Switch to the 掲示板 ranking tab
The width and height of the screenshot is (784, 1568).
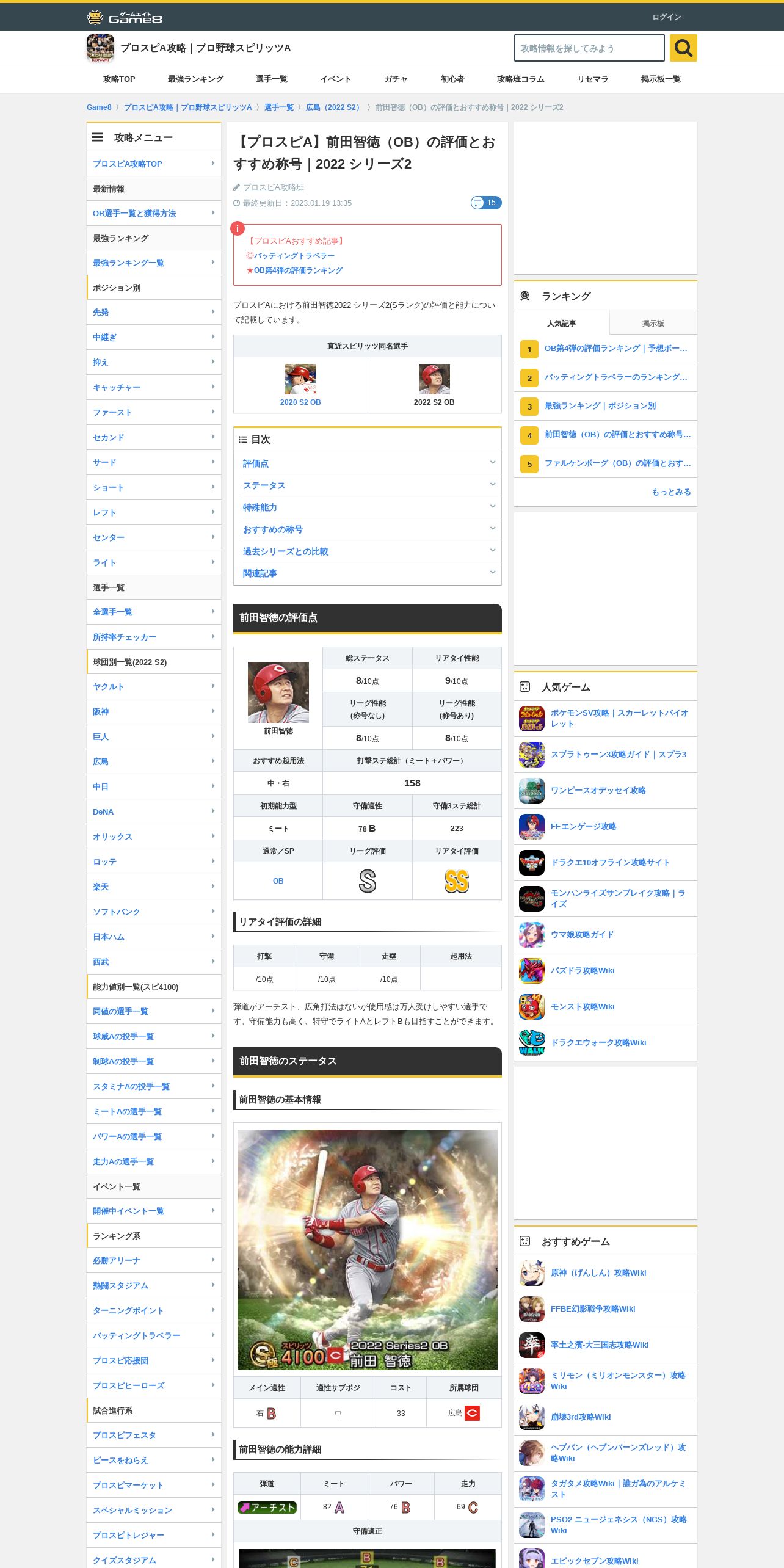point(653,323)
